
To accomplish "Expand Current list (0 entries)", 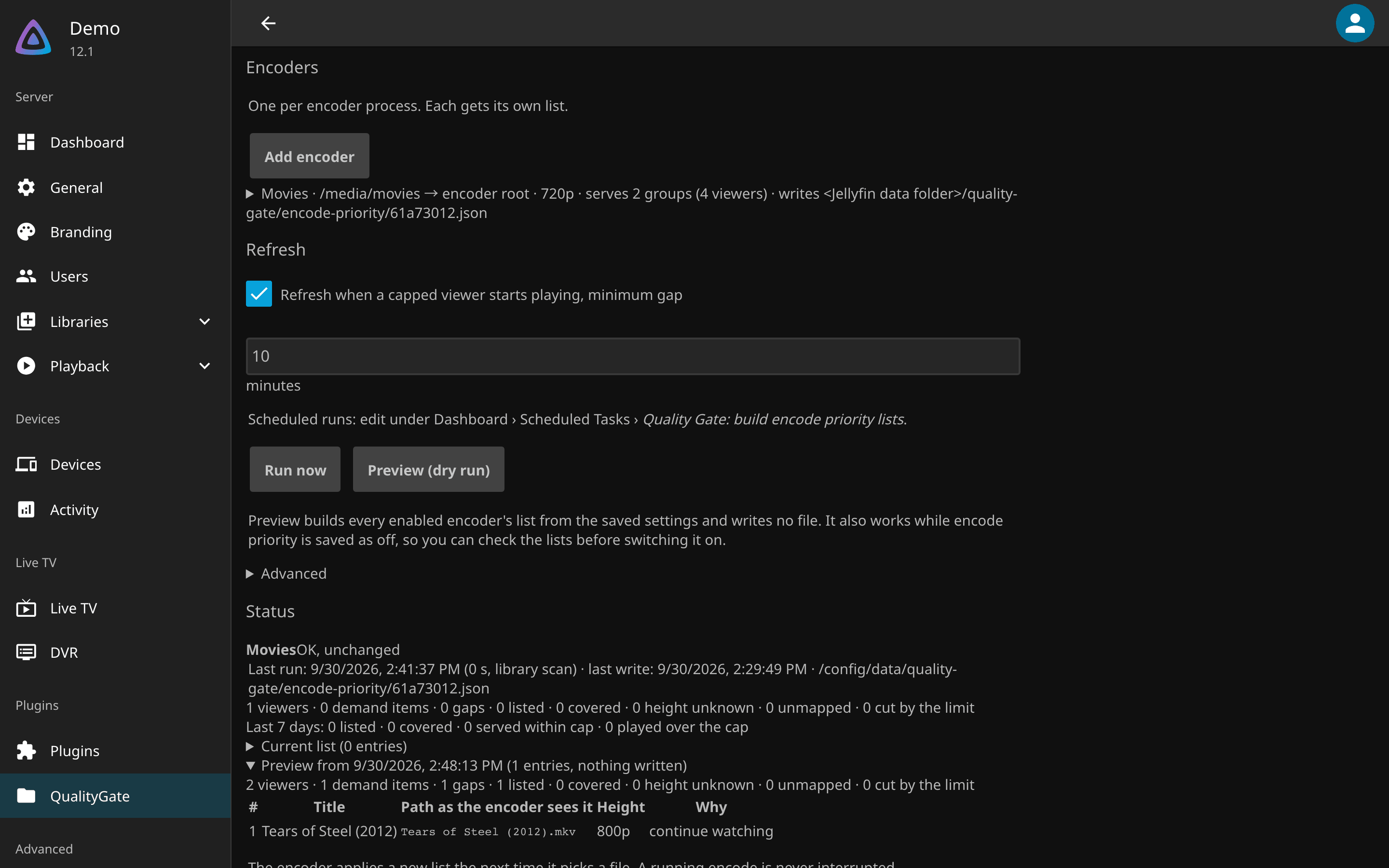I will pyautogui.click(x=327, y=746).
